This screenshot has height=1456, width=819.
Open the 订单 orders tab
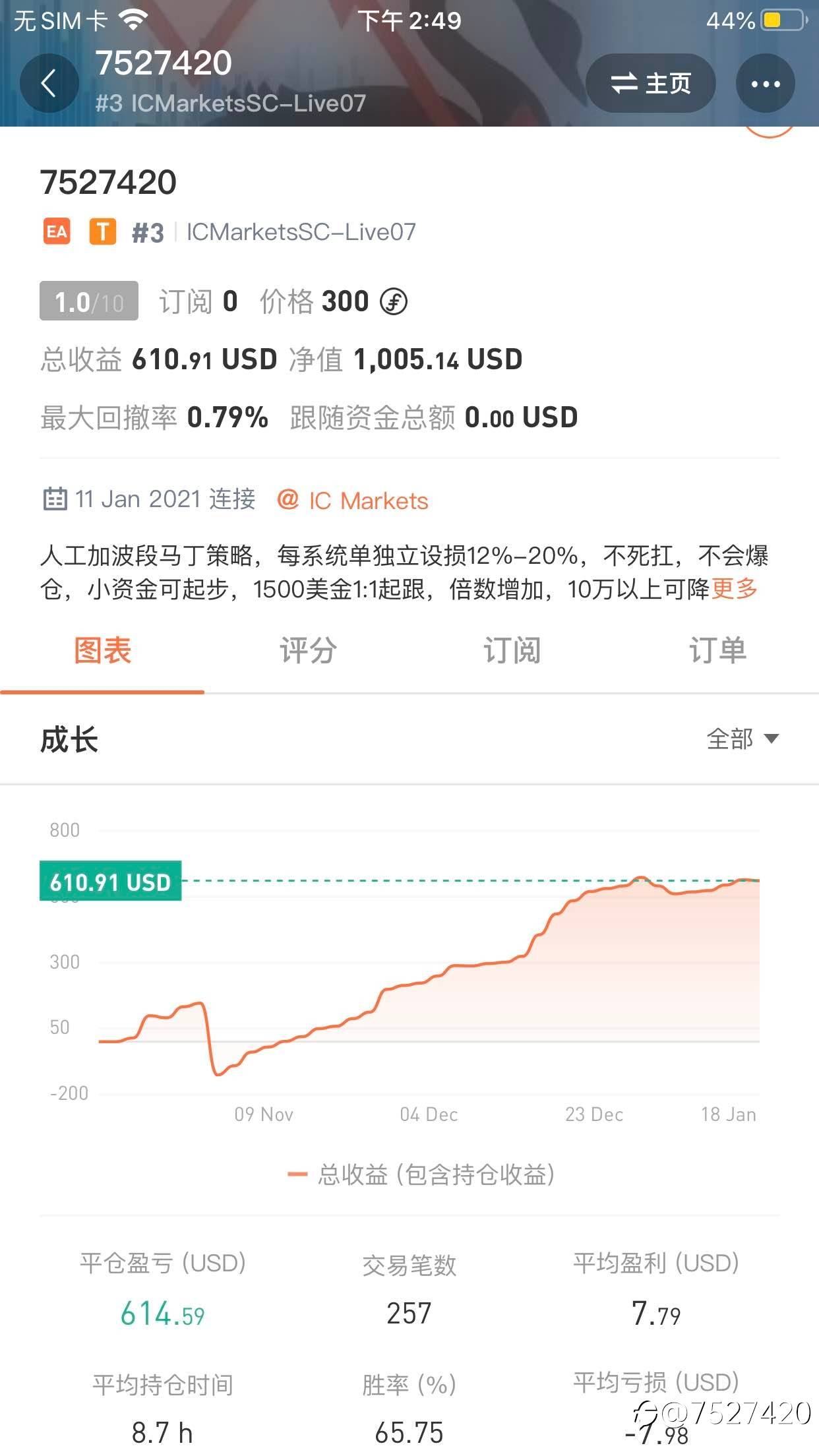pos(717,651)
